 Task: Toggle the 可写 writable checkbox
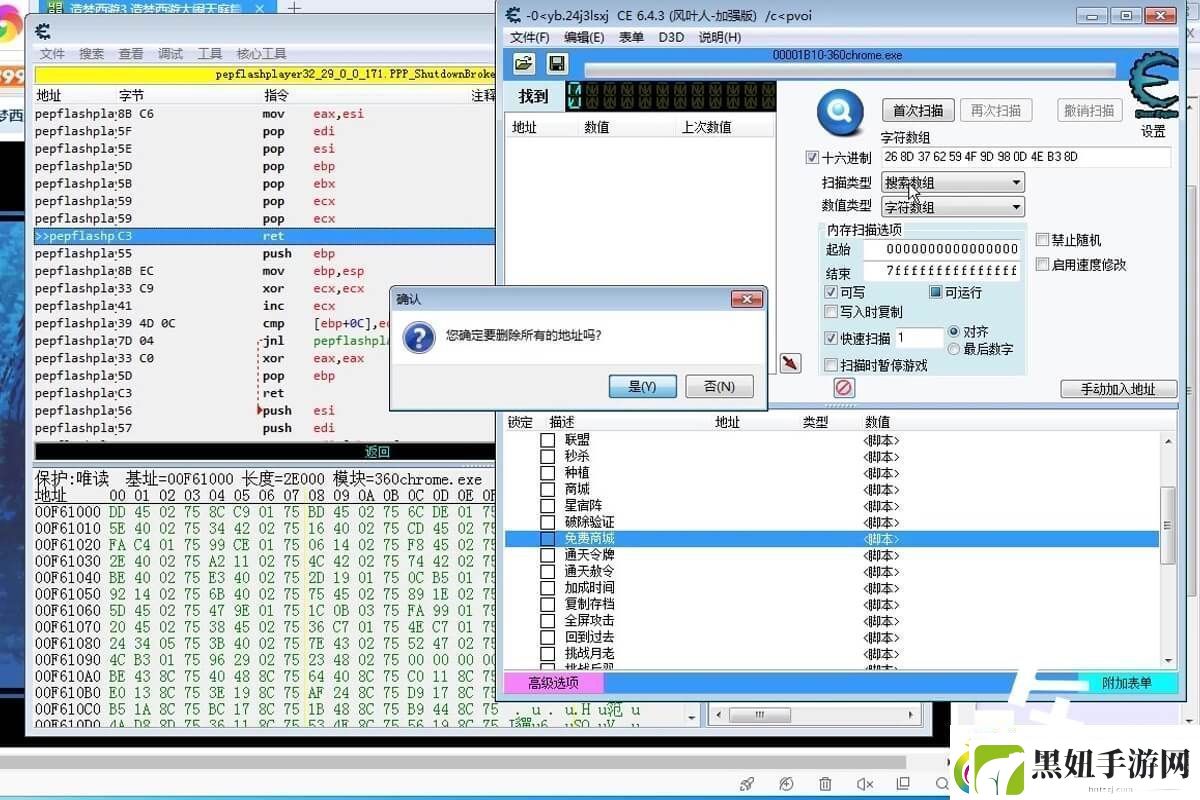click(x=831, y=292)
